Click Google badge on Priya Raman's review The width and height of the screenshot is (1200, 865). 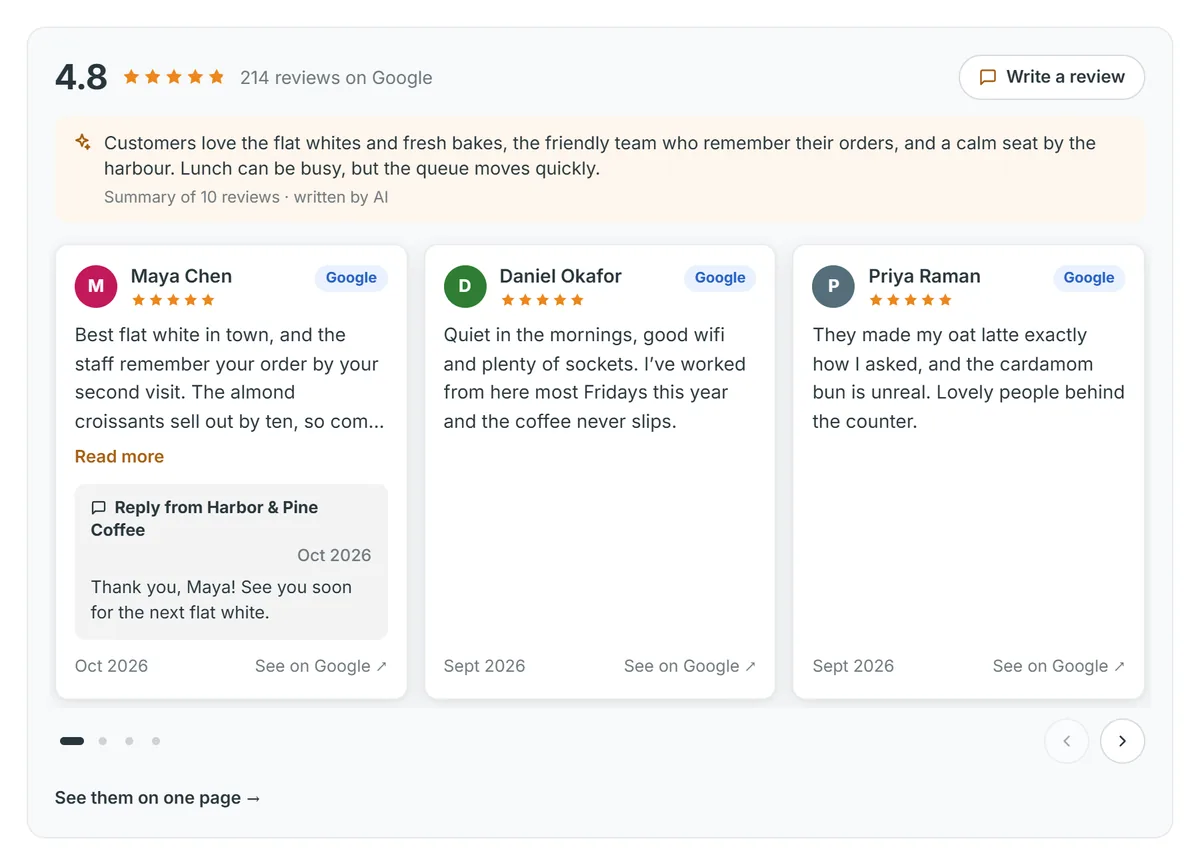pyautogui.click(x=1089, y=278)
